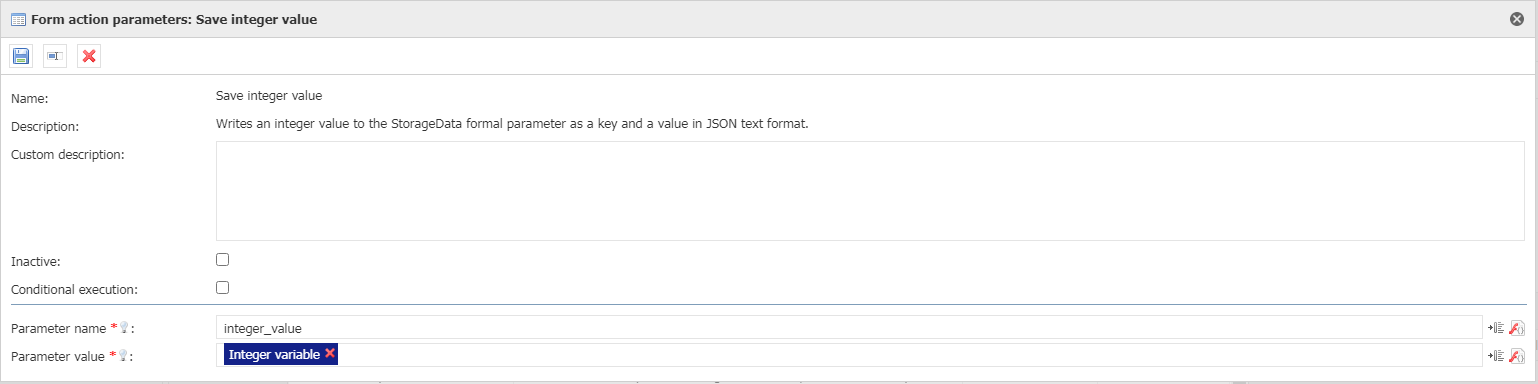Image resolution: width=1538 pixels, height=384 pixels.
Task: Close the Form action parameters dialog
Action: click(1517, 19)
